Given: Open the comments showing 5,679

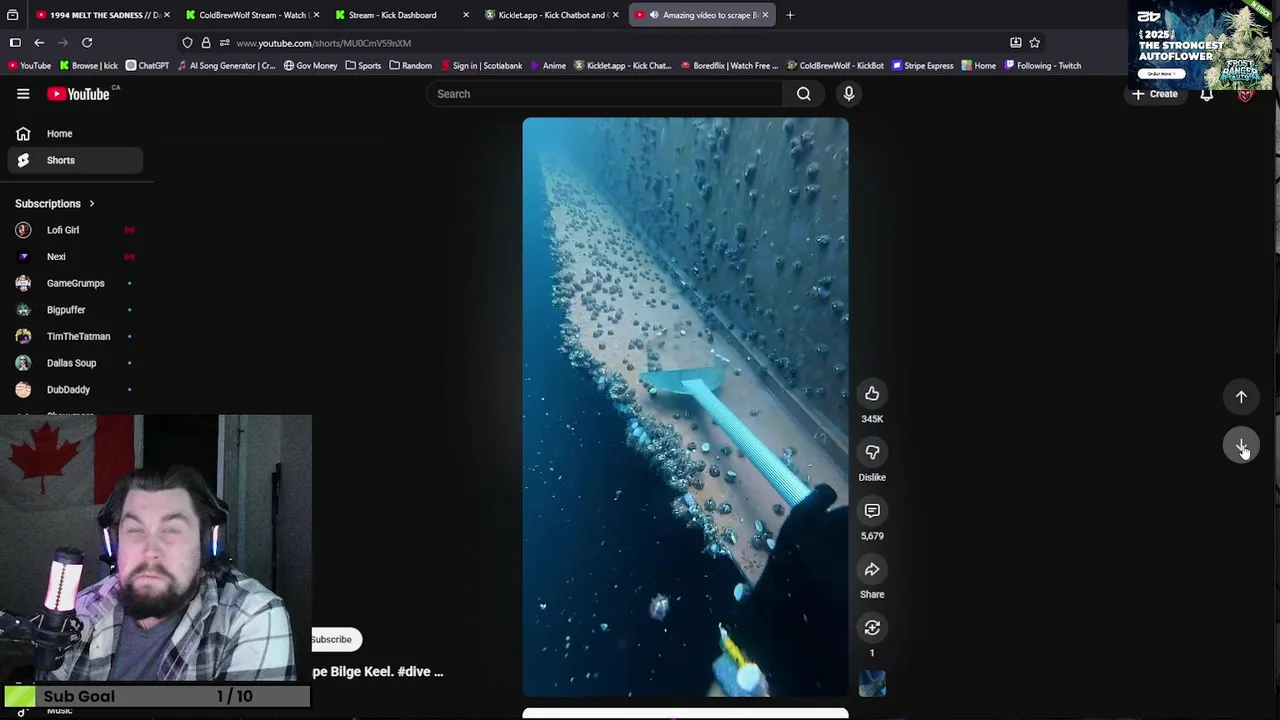Looking at the screenshot, I should [x=872, y=511].
